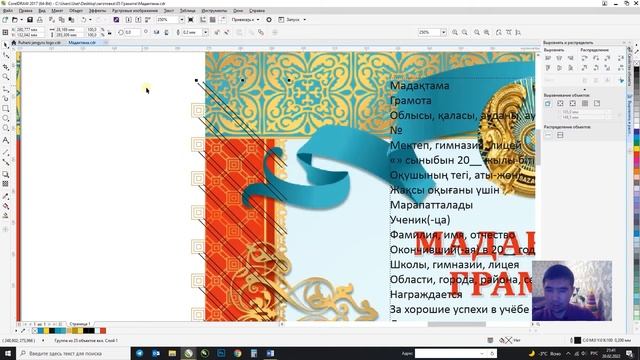
Task: Open Telegram from taskbar
Action: (x=140, y=353)
